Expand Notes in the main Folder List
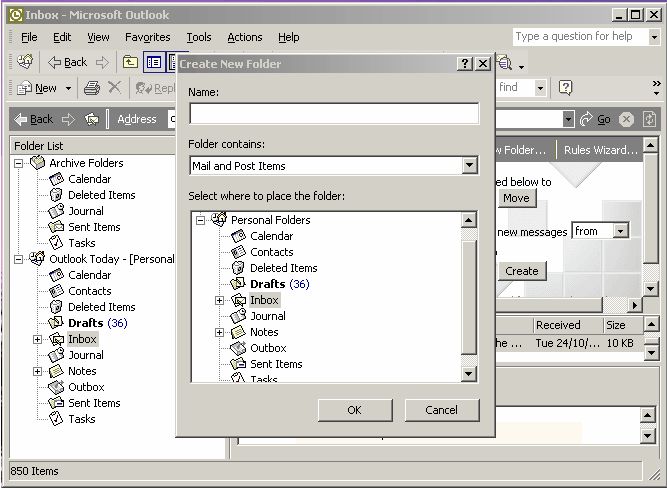 pos(37,371)
